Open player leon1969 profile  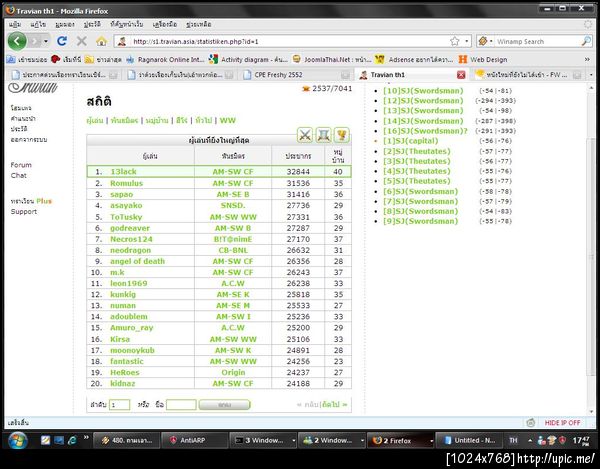[129, 283]
